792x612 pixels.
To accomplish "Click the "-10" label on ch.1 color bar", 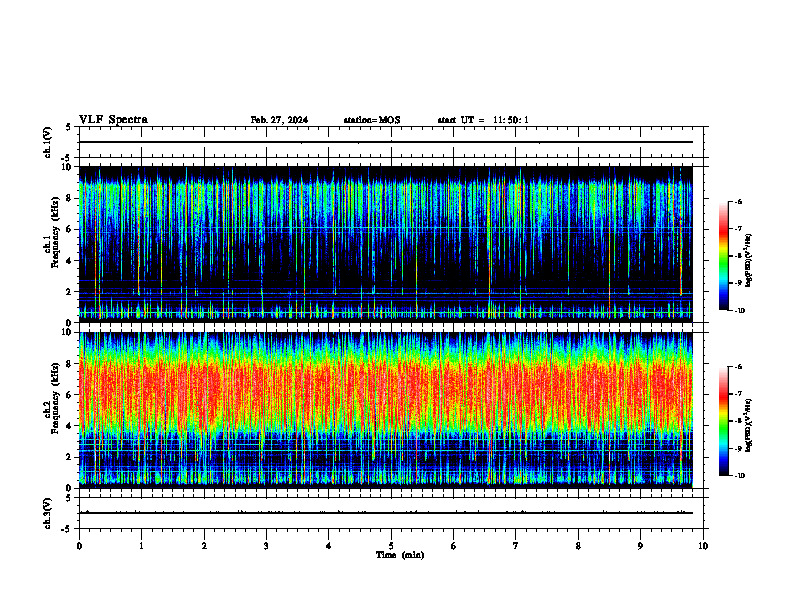I will pos(740,311).
